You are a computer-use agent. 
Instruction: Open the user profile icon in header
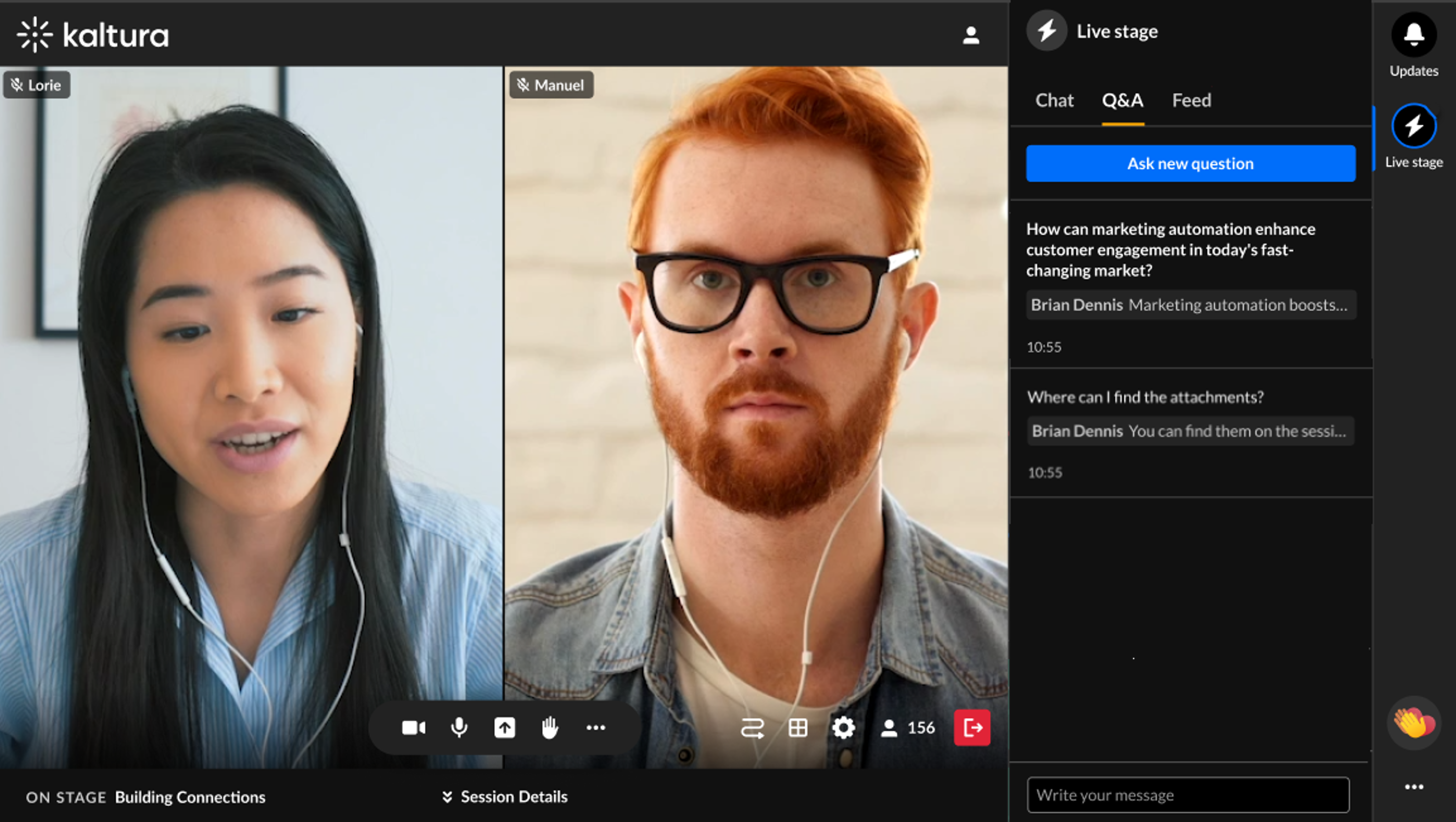pos(971,36)
